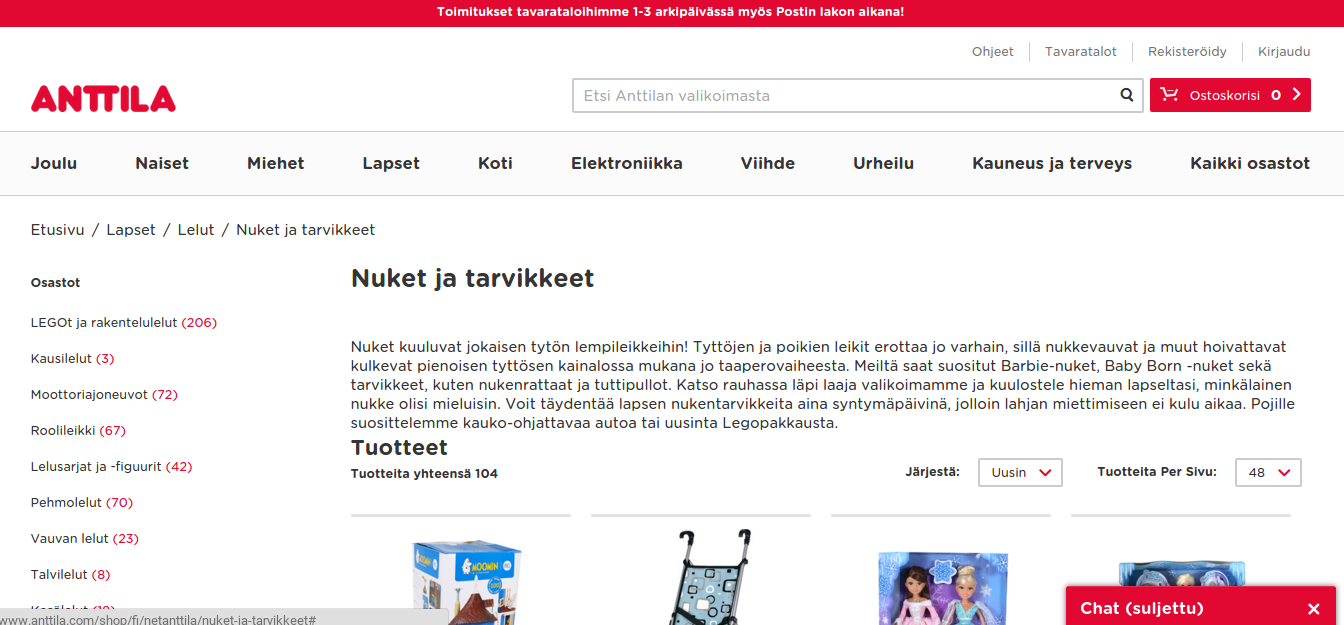Select Vauvan lelut category
This screenshot has width=1344, height=625.
[x=85, y=539]
